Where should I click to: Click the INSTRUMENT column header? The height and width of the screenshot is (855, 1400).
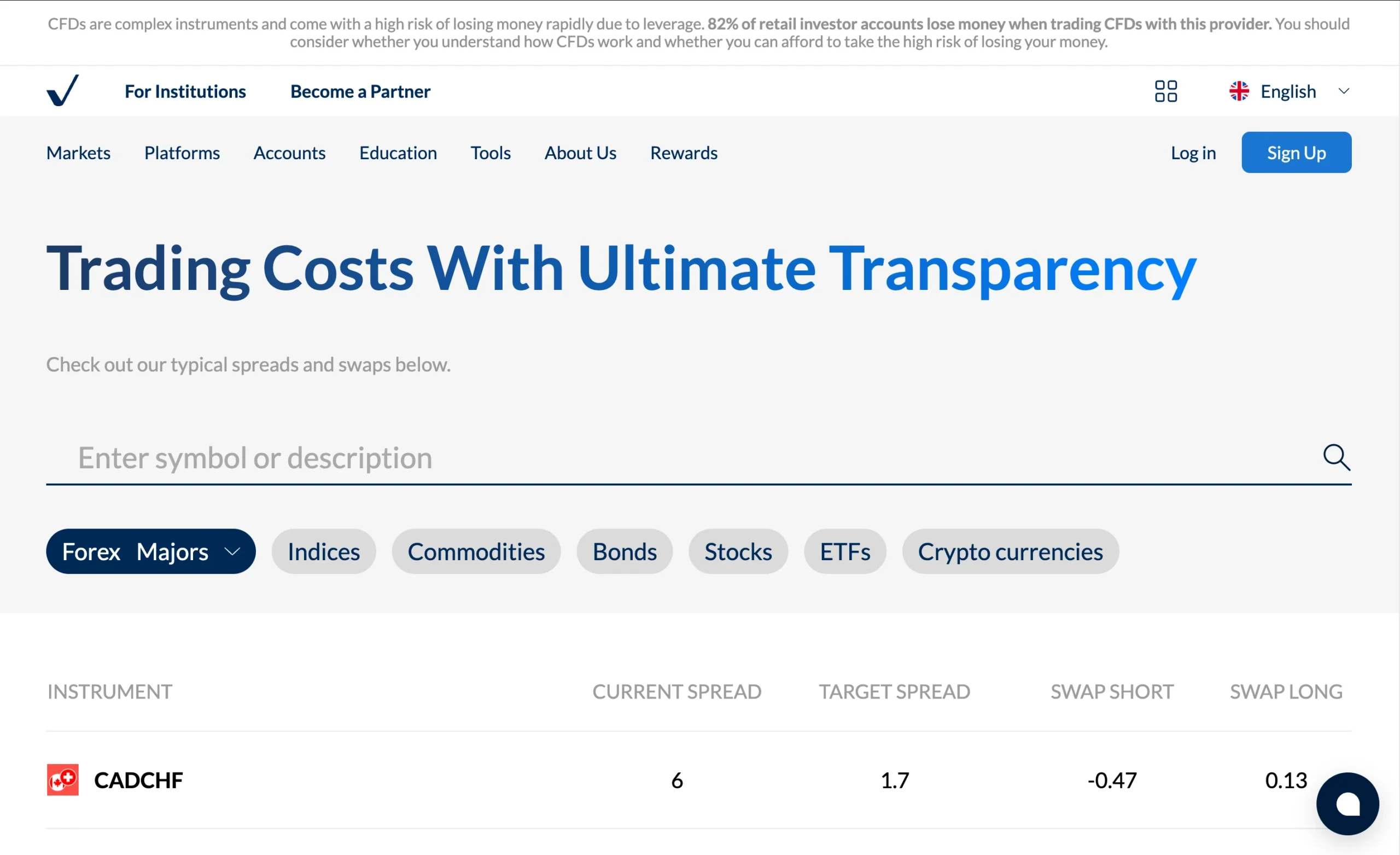[110, 691]
